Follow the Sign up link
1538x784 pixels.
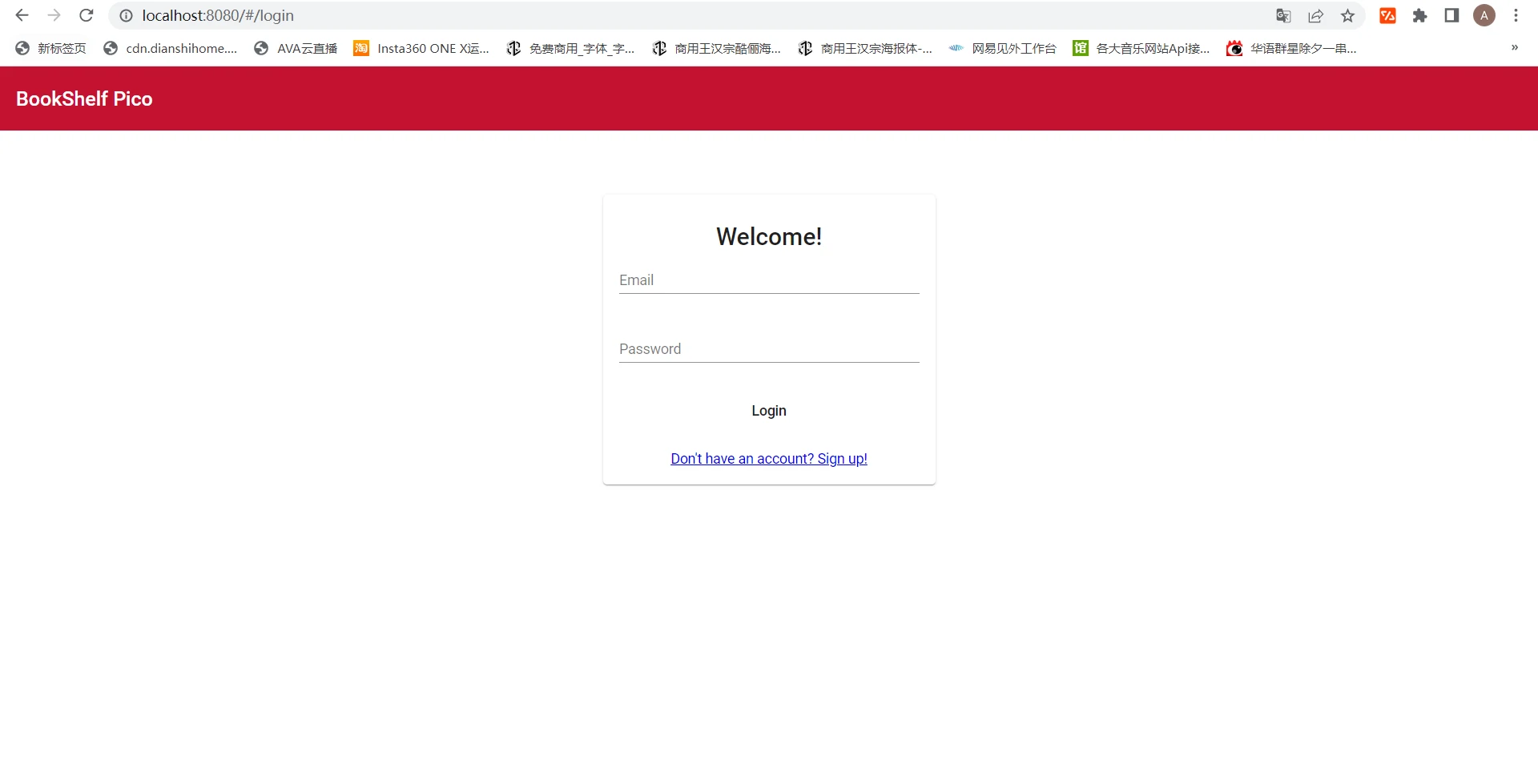tap(768, 459)
